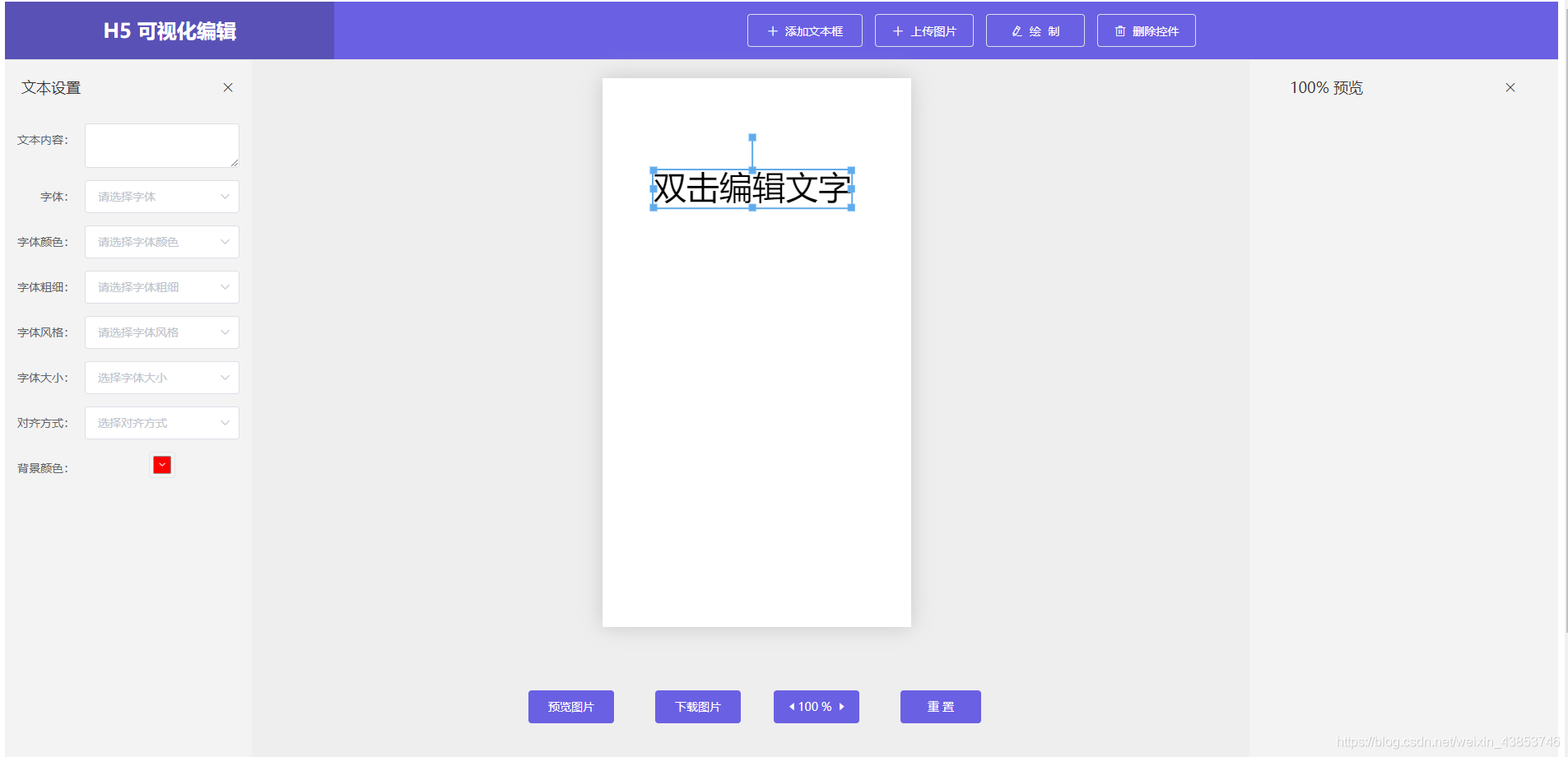Click the plus icon on 上传图片 button
Image resolution: width=1568 pixels, height=757 pixels.
coord(897,30)
